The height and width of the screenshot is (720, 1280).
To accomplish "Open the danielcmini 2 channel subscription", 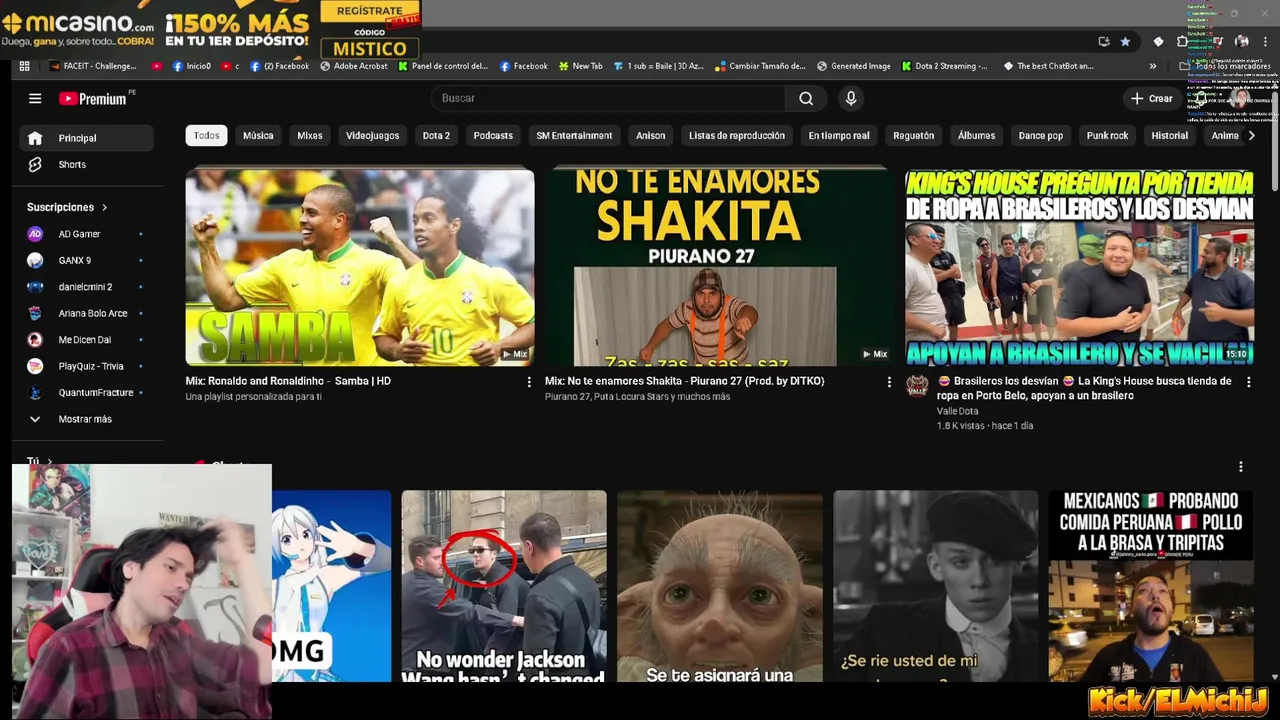I will click(86, 287).
